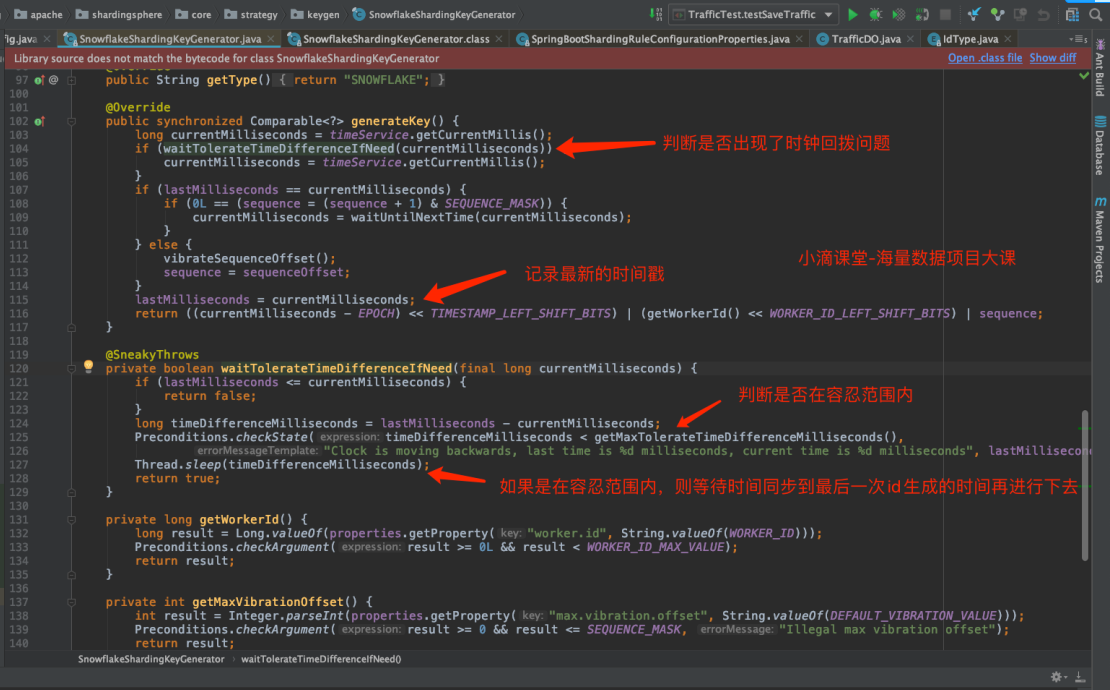Run TrafficTest.testSaveTraffic with green play button
The image size is (1110, 690).
point(852,14)
